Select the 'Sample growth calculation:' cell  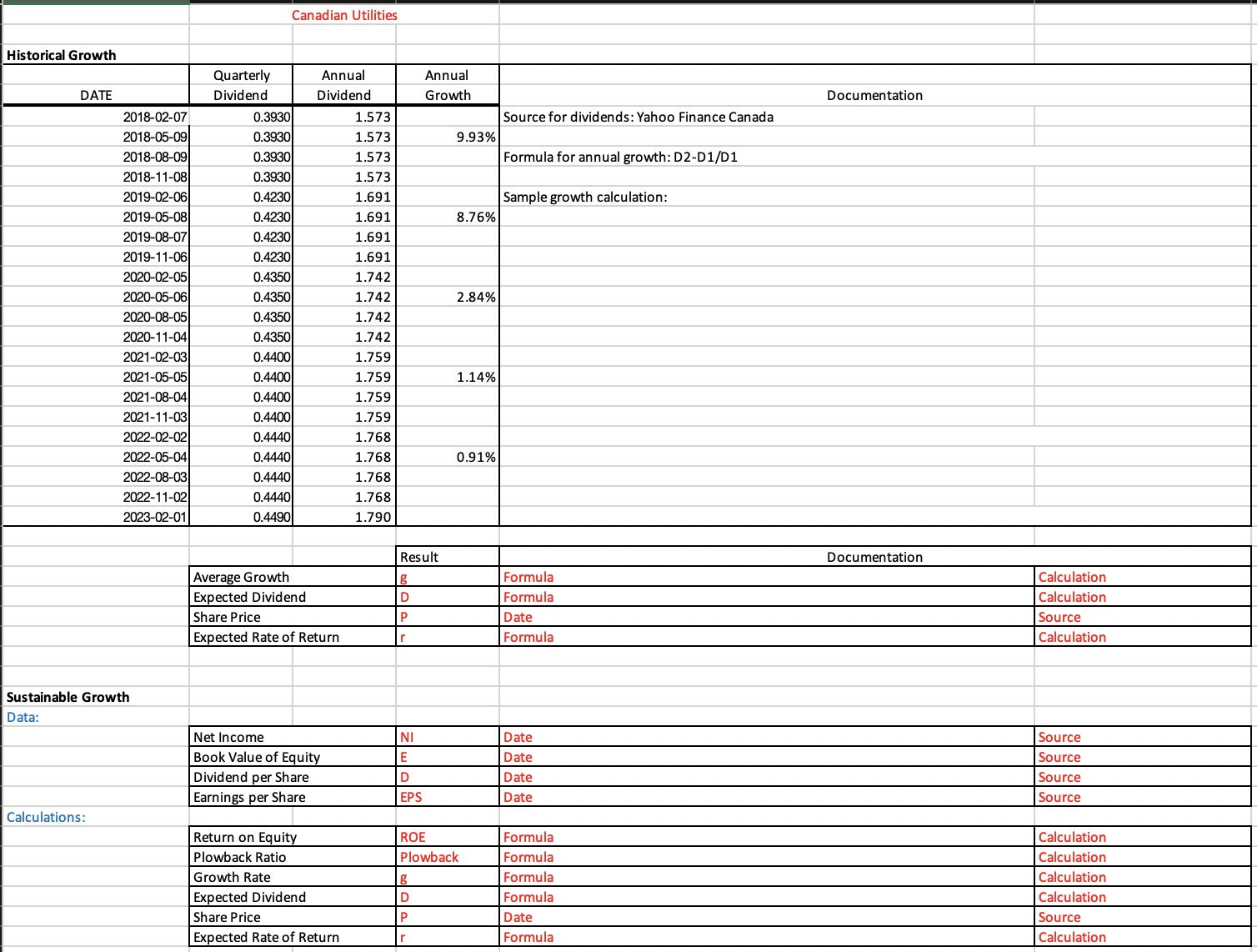pyautogui.click(x=767, y=197)
